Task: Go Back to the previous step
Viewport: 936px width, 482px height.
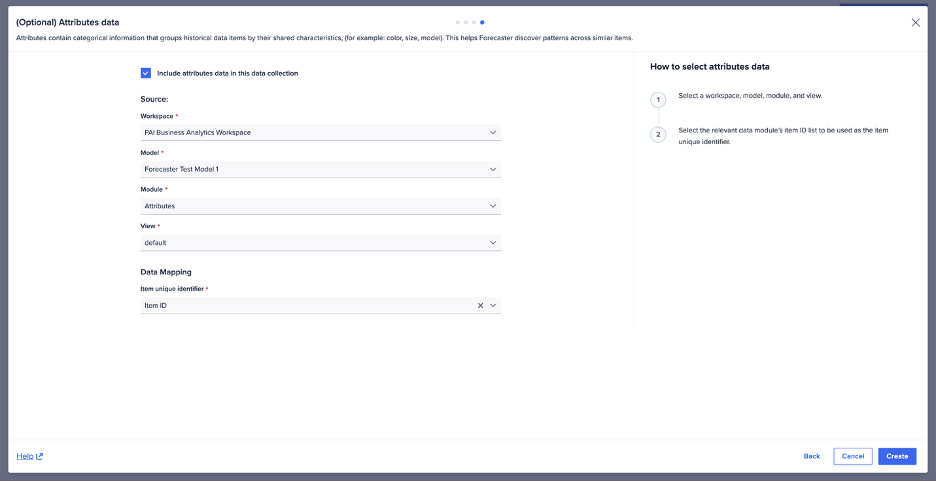Action: [x=812, y=456]
